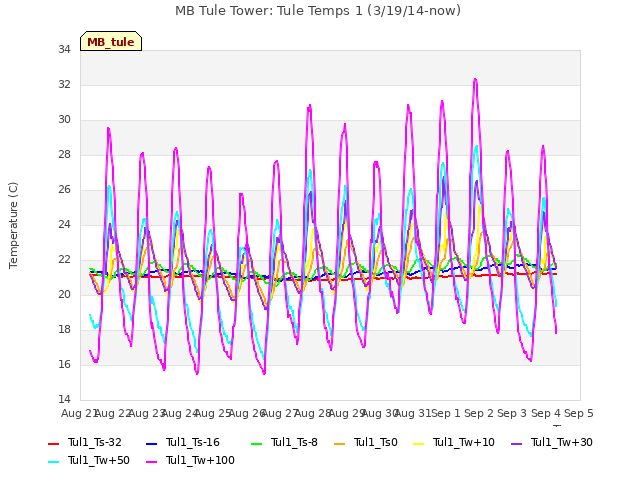Click the magenta peak on Aug 22
Viewport: 640px width, 480px height.
click(109, 128)
